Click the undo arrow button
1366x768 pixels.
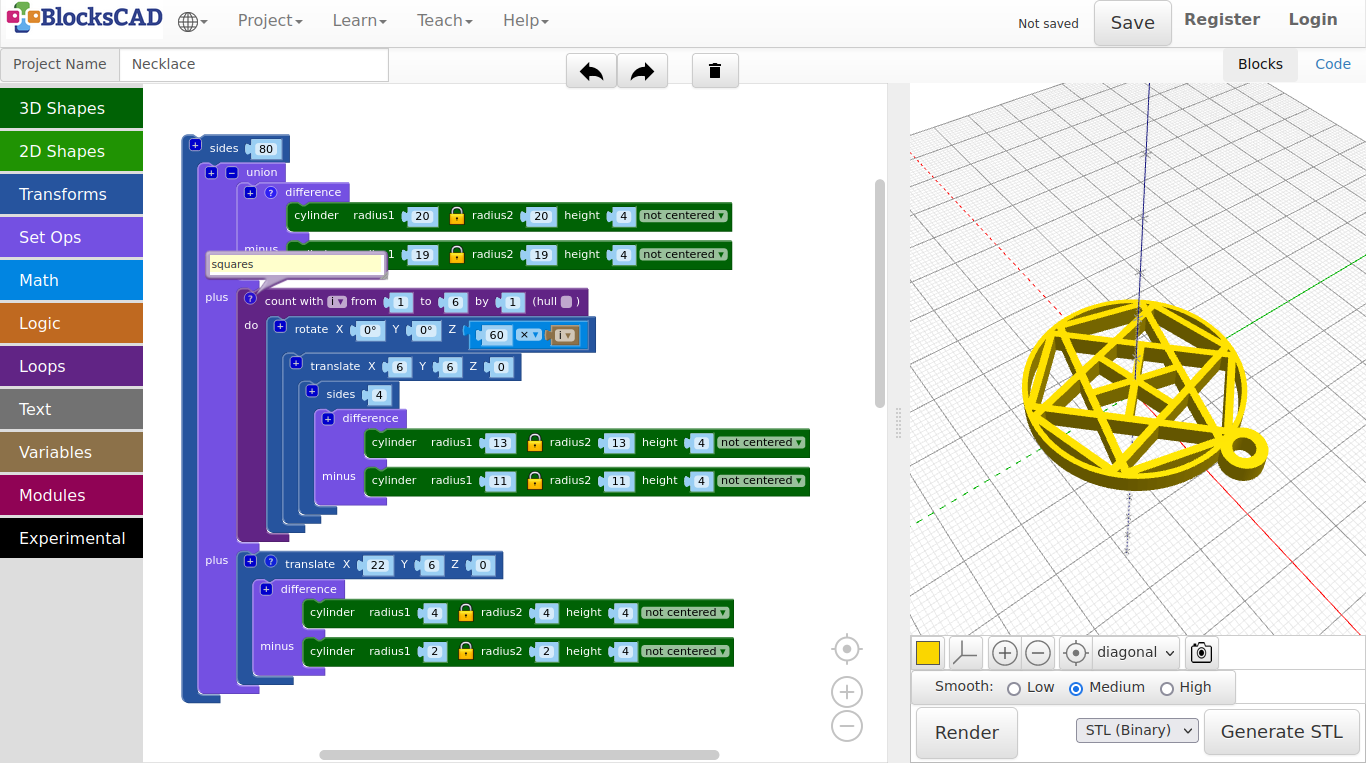[x=591, y=71]
